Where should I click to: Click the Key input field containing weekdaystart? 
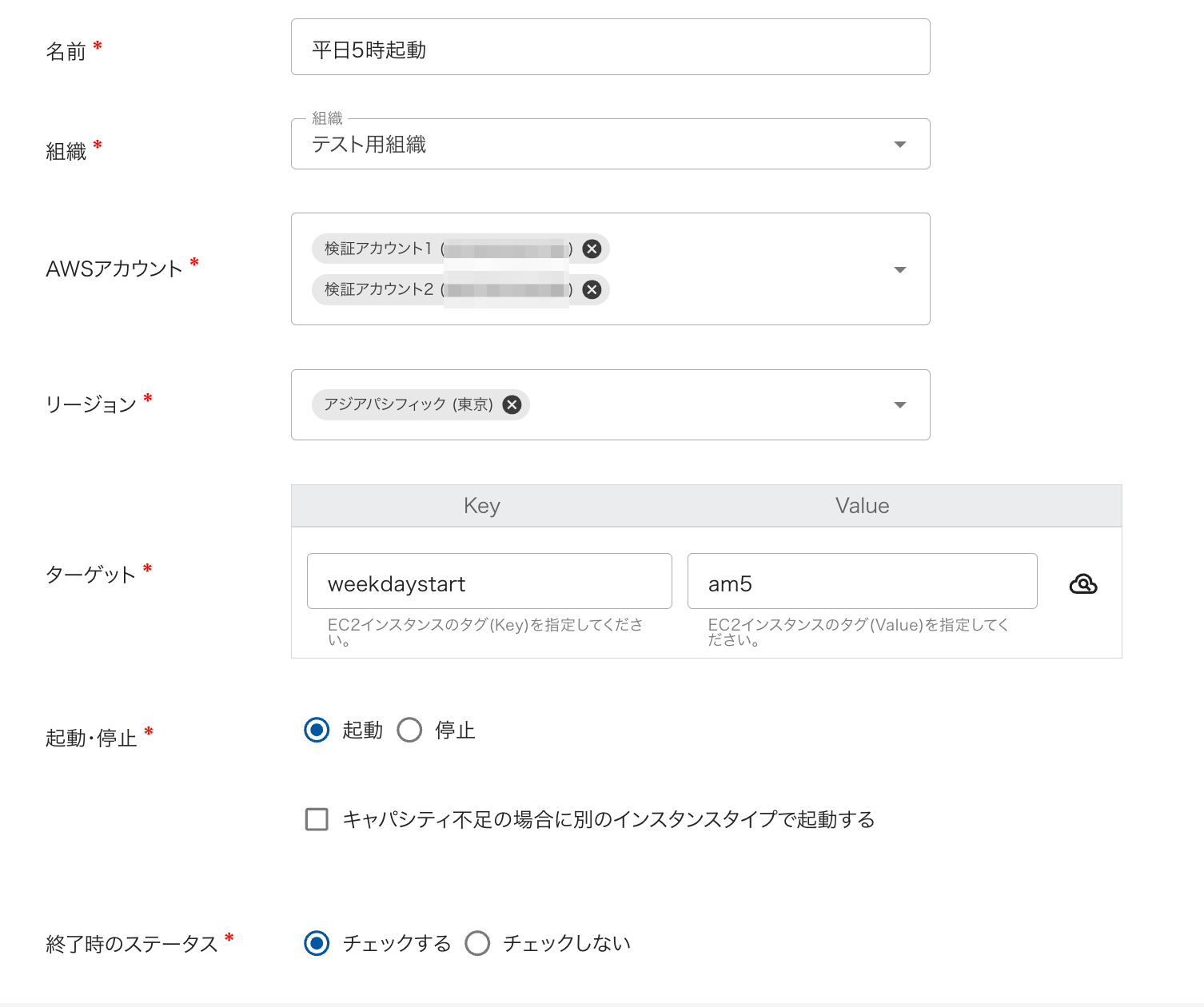coord(489,581)
